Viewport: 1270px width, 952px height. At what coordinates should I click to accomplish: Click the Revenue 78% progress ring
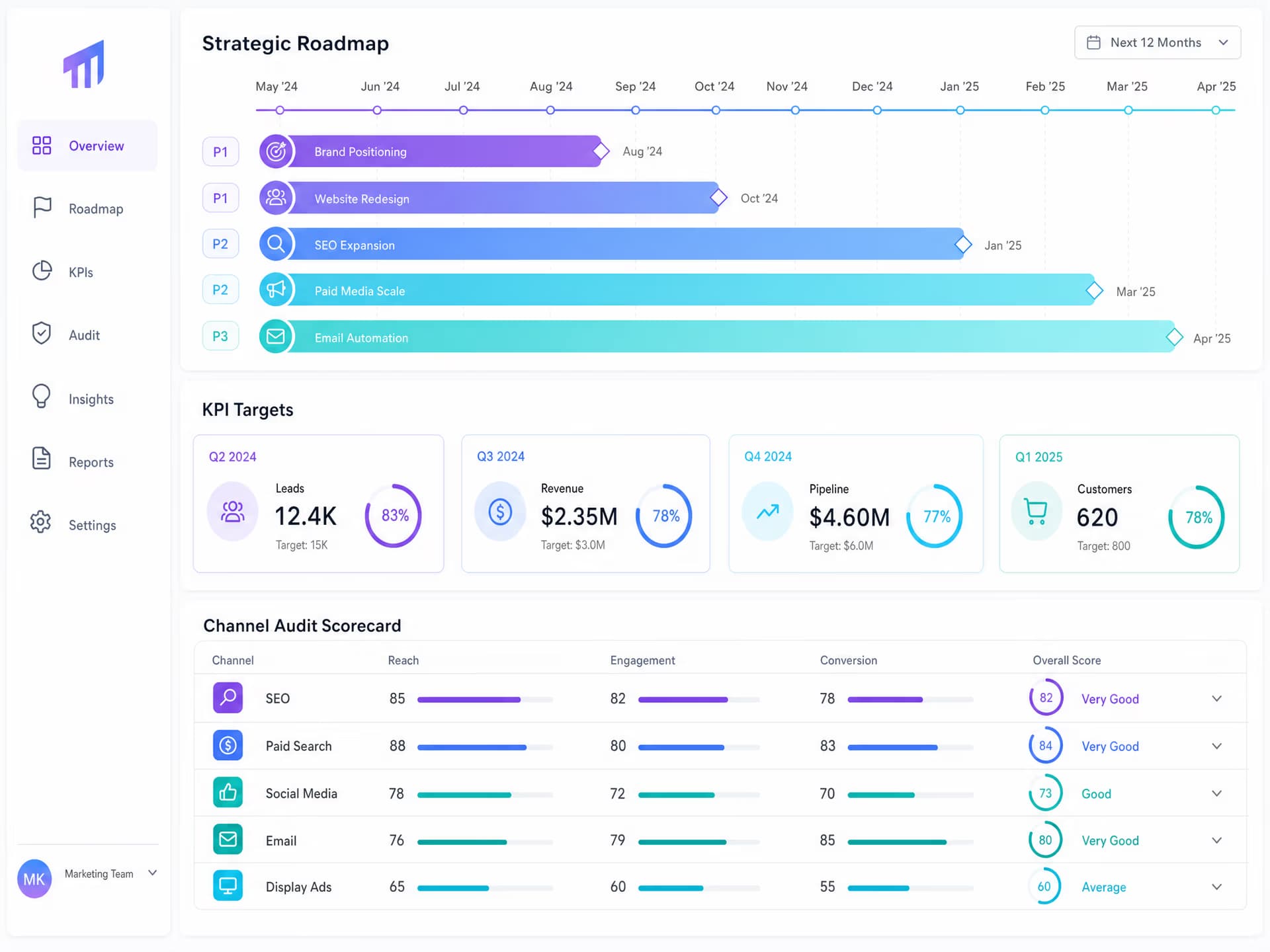point(664,516)
